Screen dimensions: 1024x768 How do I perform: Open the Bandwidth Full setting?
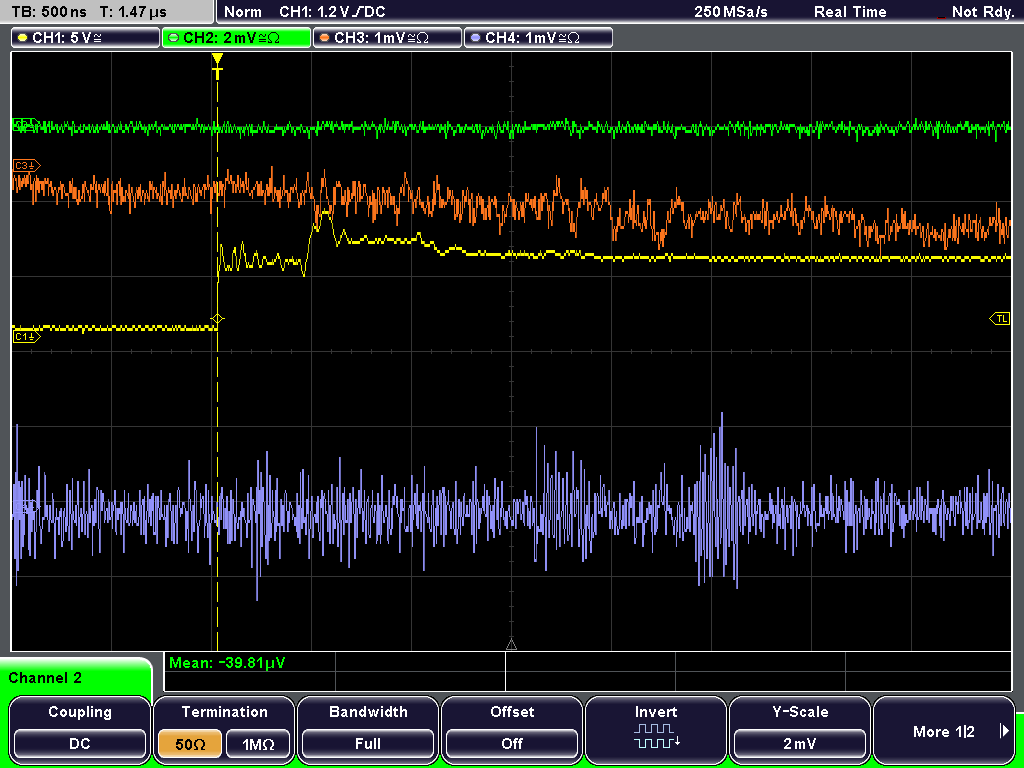click(368, 744)
